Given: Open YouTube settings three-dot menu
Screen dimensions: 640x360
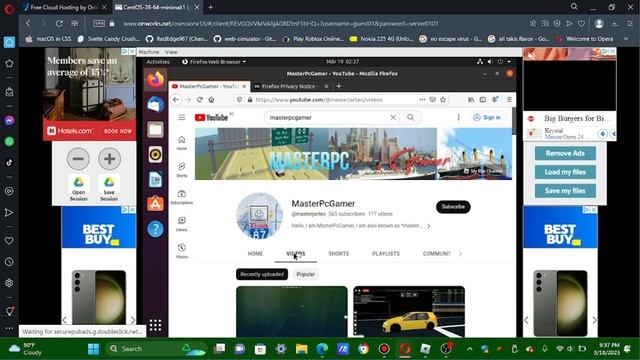Looking at the screenshot, I should [458, 118].
